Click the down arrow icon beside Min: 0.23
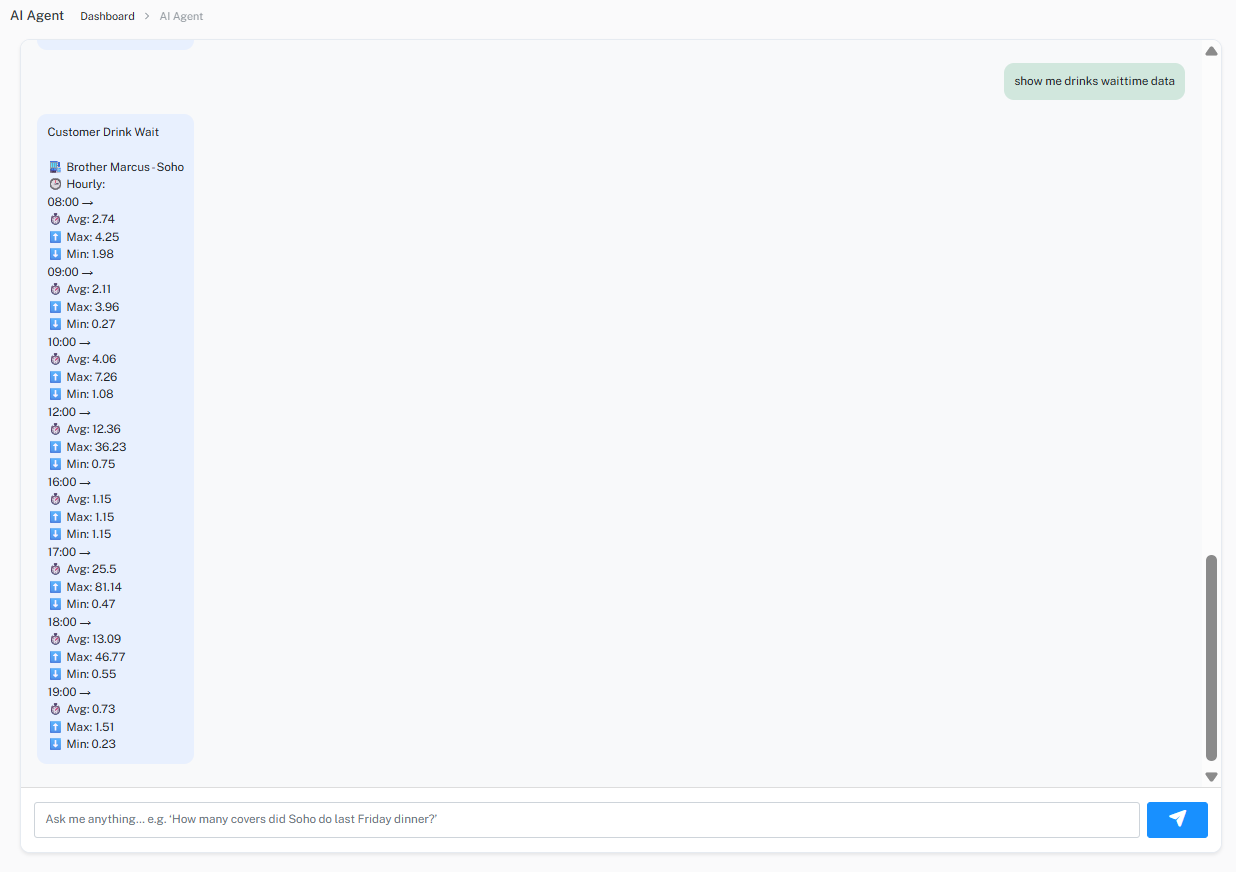The width and height of the screenshot is (1236, 872). [x=55, y=744]
